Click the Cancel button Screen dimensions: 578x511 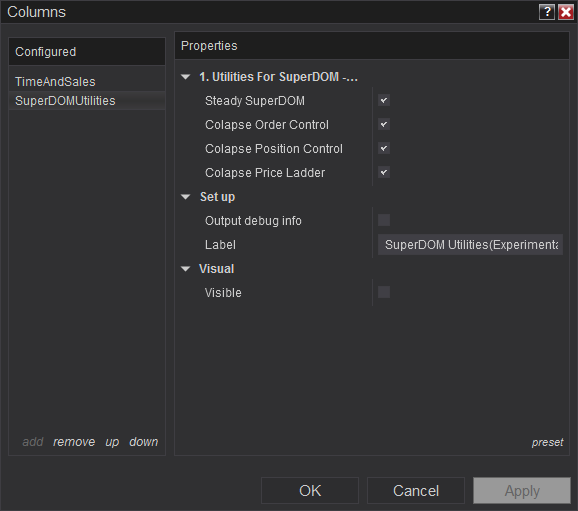pyautogui.click(x=416, y=491)
